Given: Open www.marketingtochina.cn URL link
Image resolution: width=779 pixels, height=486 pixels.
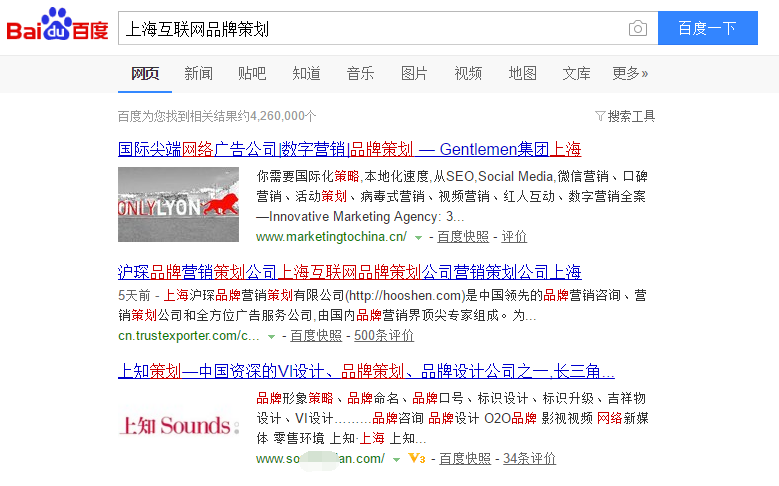Looking at the screenshot, I should [x=331, y=237].
